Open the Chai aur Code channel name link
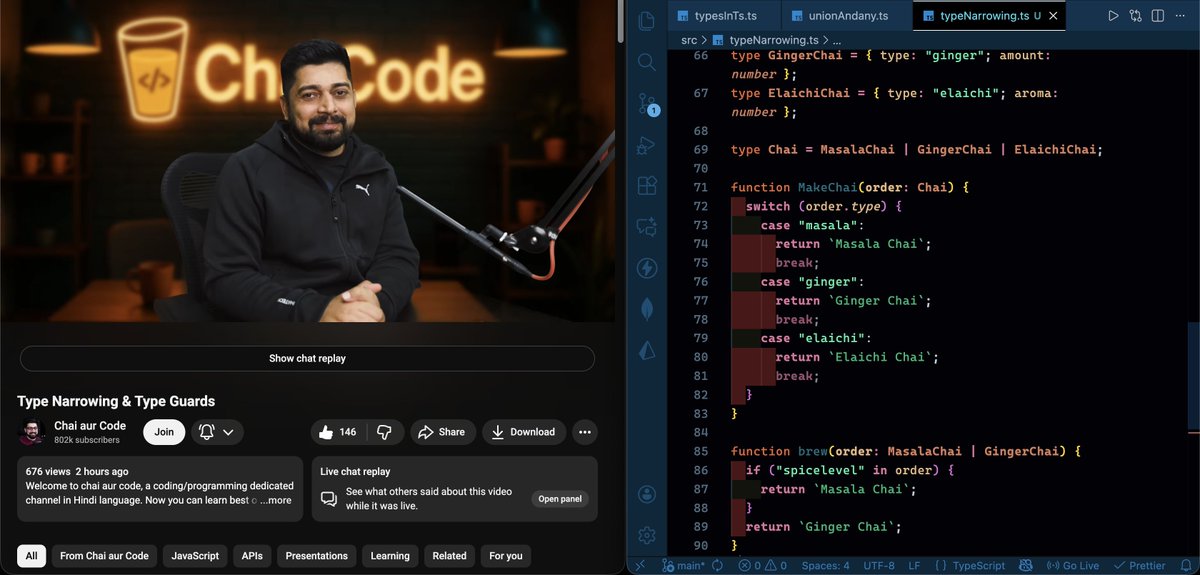Image resolution: width=1200 pixels, height=575 pixels. [x=90, y=426]
